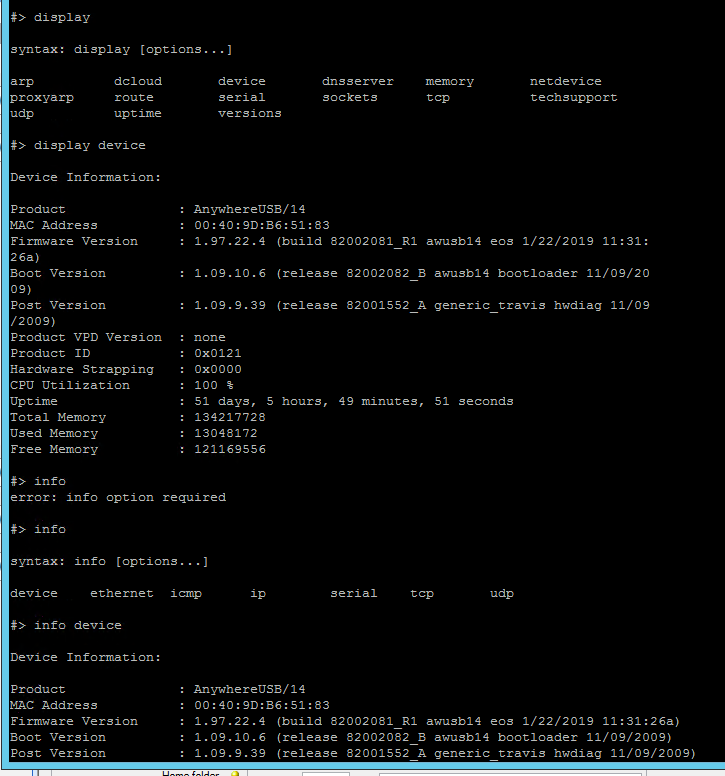725x776 pixels.
Task: Click the "proxyarp" option text
Action: click(x=42, y=98)
